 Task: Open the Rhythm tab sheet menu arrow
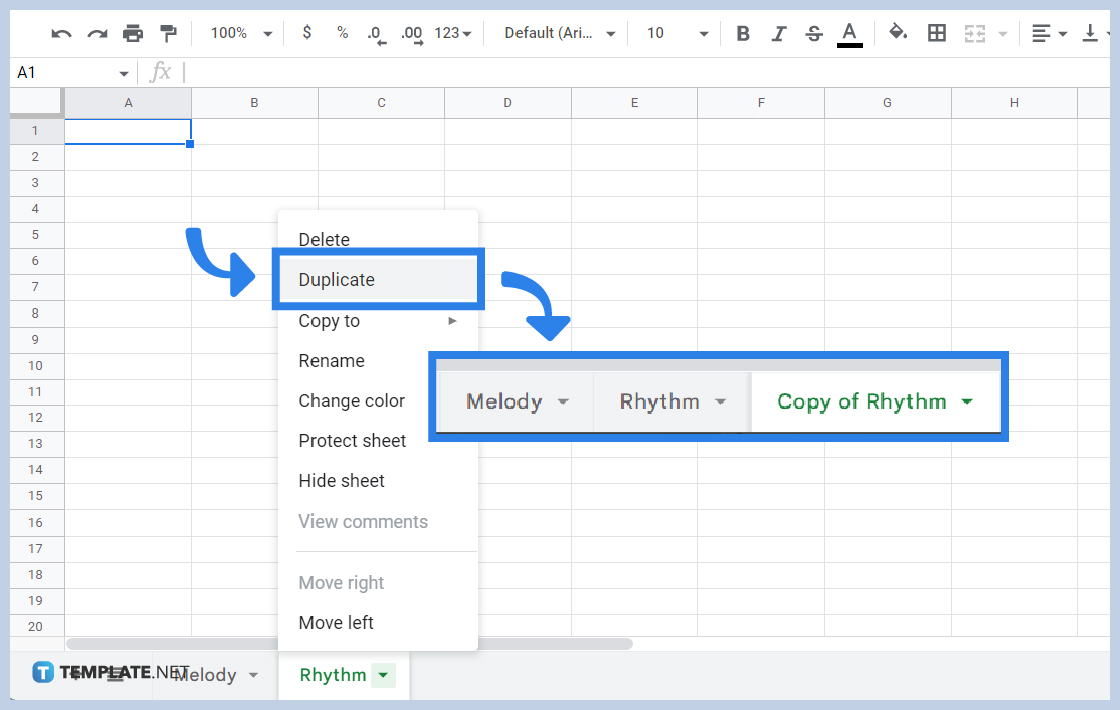[x=384, y=675]
